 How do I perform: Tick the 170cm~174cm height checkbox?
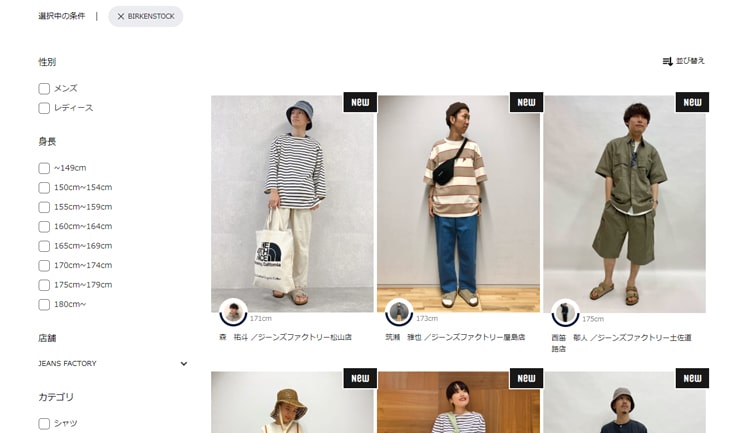point(44,266)
